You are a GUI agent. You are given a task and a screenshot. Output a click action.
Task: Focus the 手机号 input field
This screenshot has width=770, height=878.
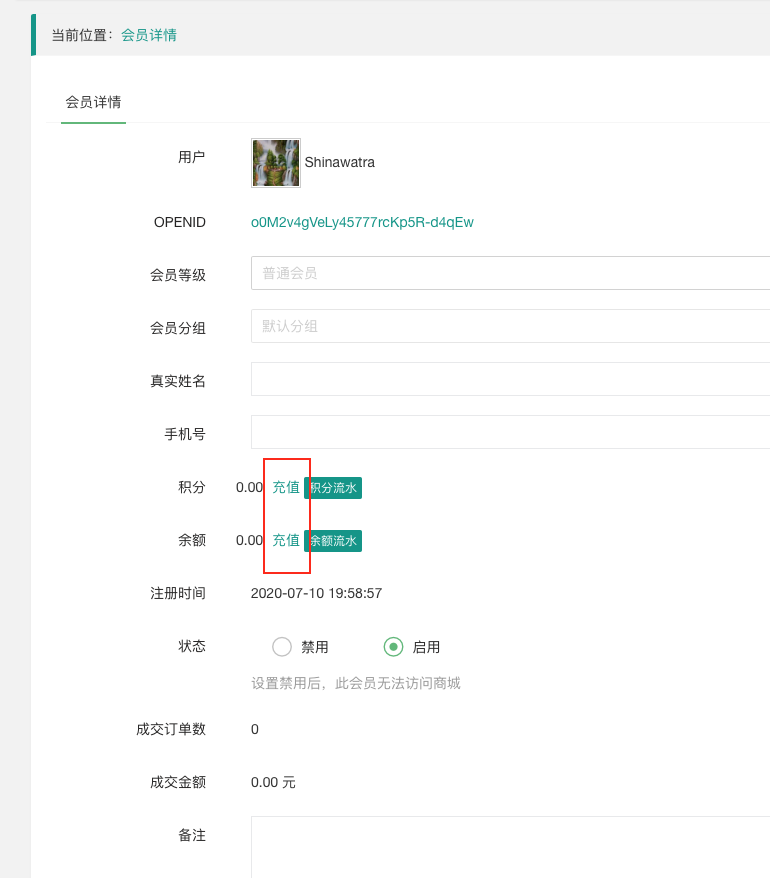pyautogui.click(x=511, y=432)
